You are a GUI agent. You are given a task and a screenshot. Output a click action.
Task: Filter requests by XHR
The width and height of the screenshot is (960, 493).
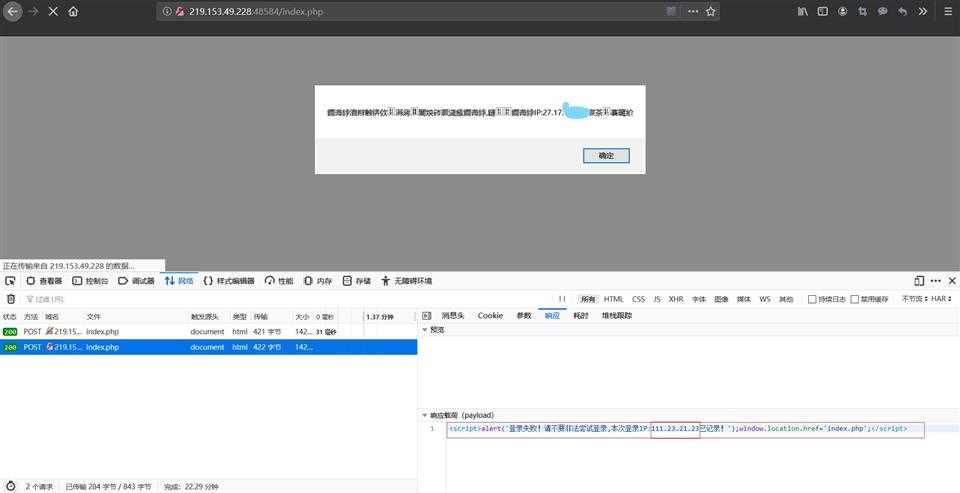pyautogui.click(x=676, y=299)
